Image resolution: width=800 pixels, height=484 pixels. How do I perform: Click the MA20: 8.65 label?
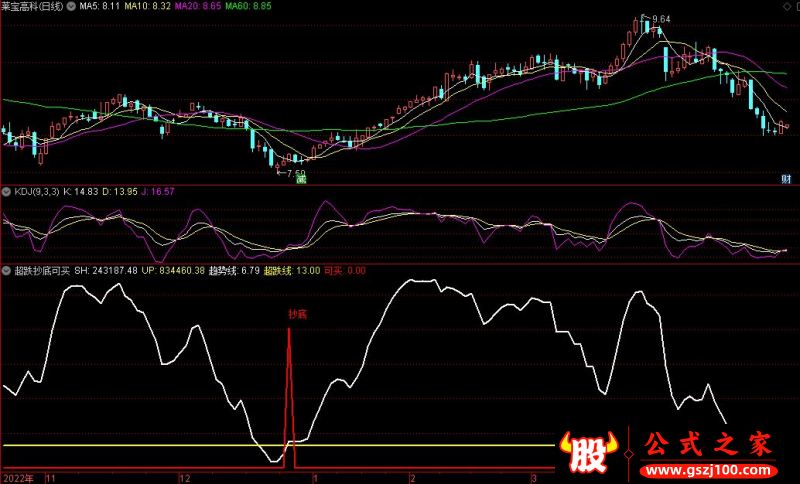coord(198,7)
